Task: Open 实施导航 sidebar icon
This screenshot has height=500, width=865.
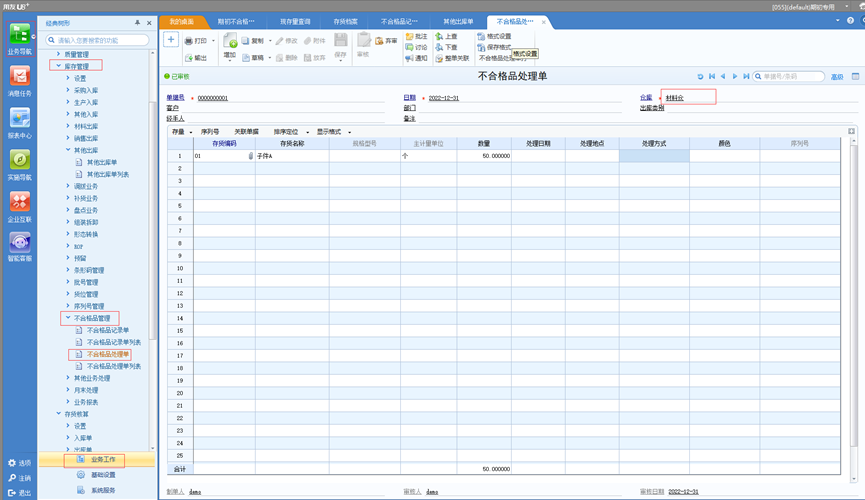Action: point(20,164)
